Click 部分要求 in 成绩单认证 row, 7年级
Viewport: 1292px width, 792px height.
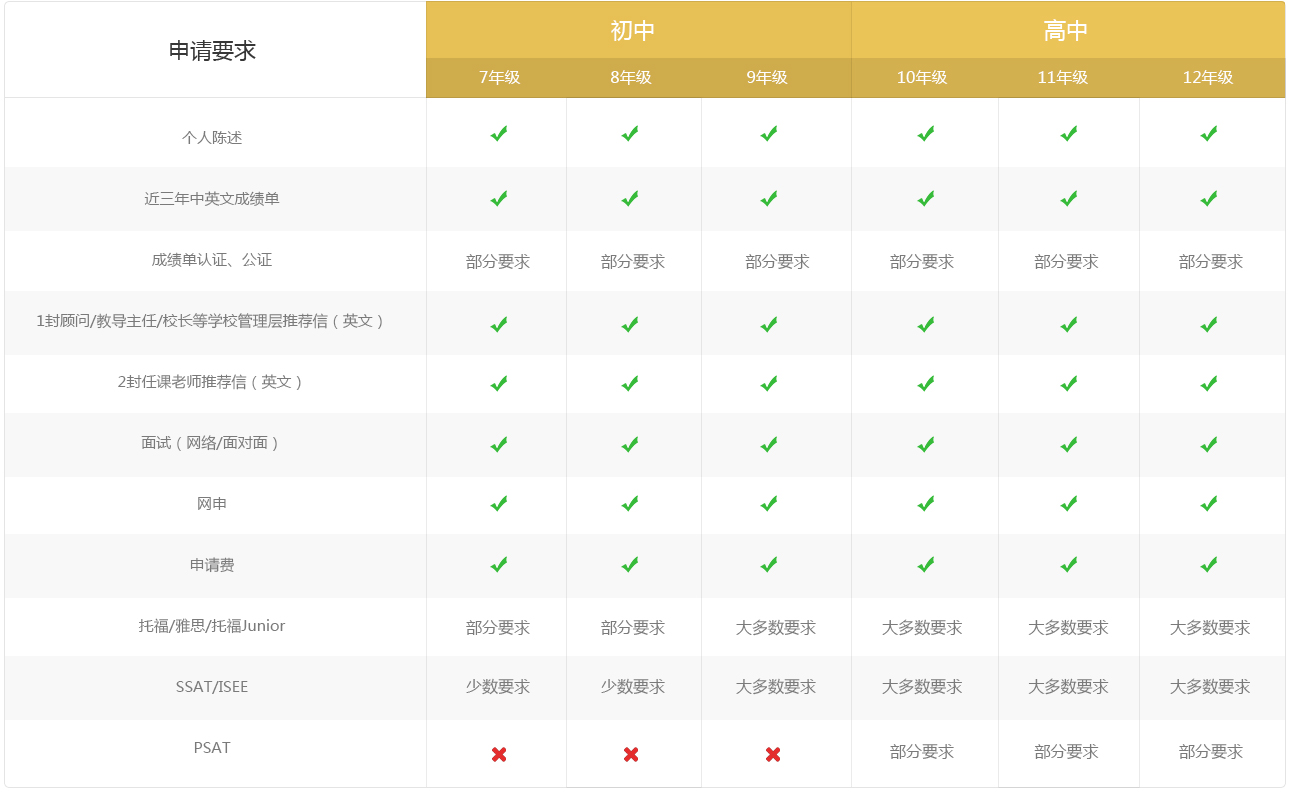(x=498, y=262)
